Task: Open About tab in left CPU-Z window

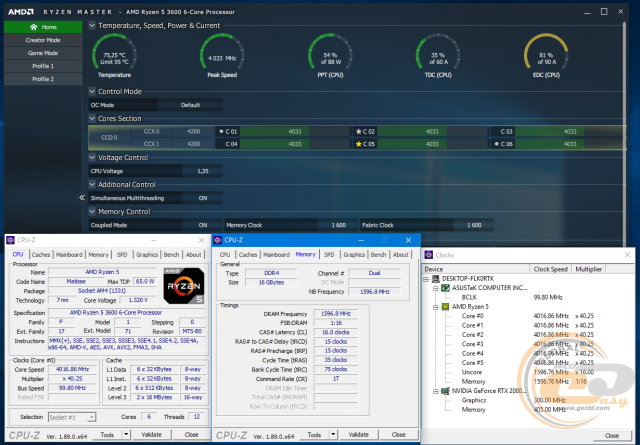Action: pyautogui.click(x=193, y=254)
